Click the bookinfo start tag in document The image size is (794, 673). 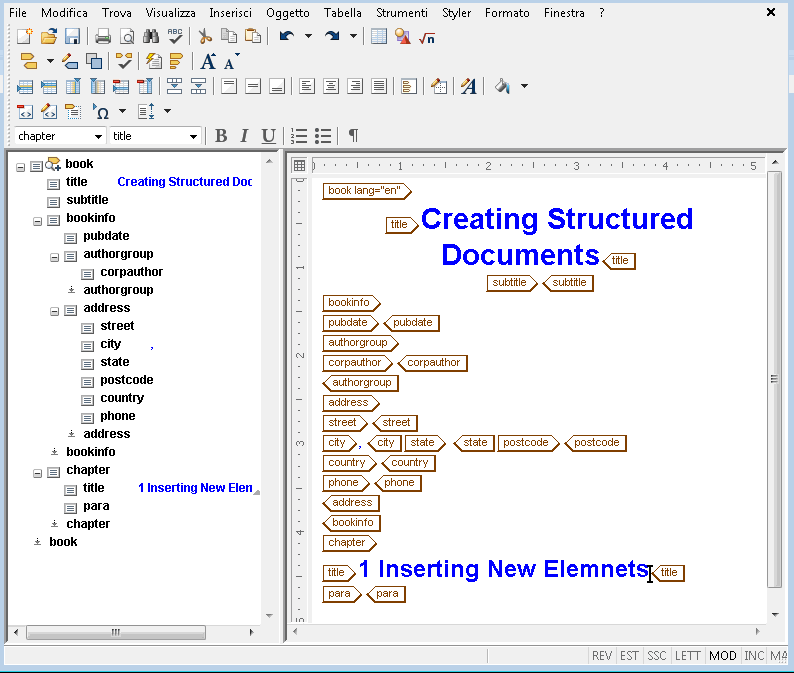coord(351,303)
